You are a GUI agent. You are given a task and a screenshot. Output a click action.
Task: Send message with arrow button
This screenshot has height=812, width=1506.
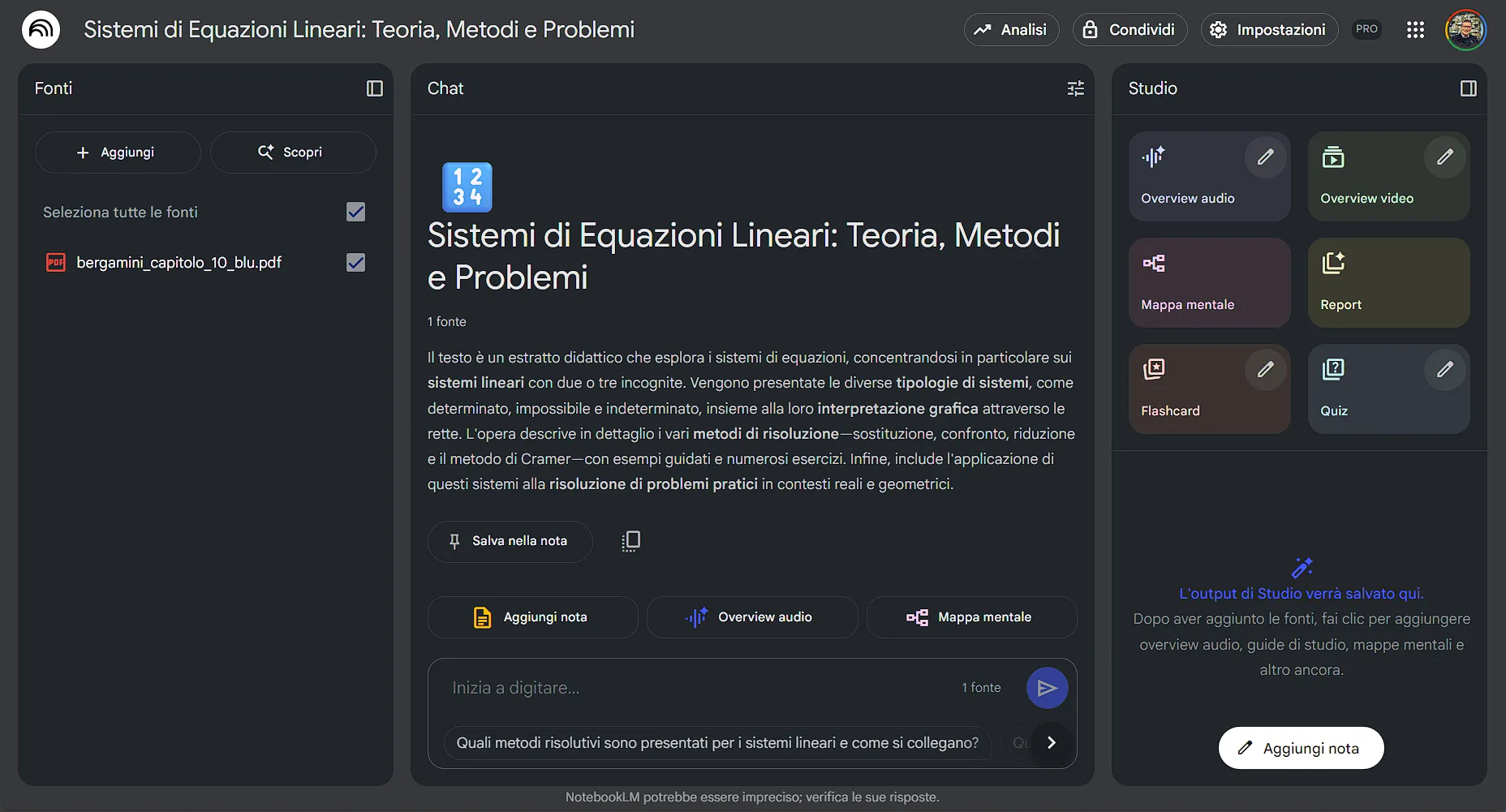click(x=1048, y=688)
